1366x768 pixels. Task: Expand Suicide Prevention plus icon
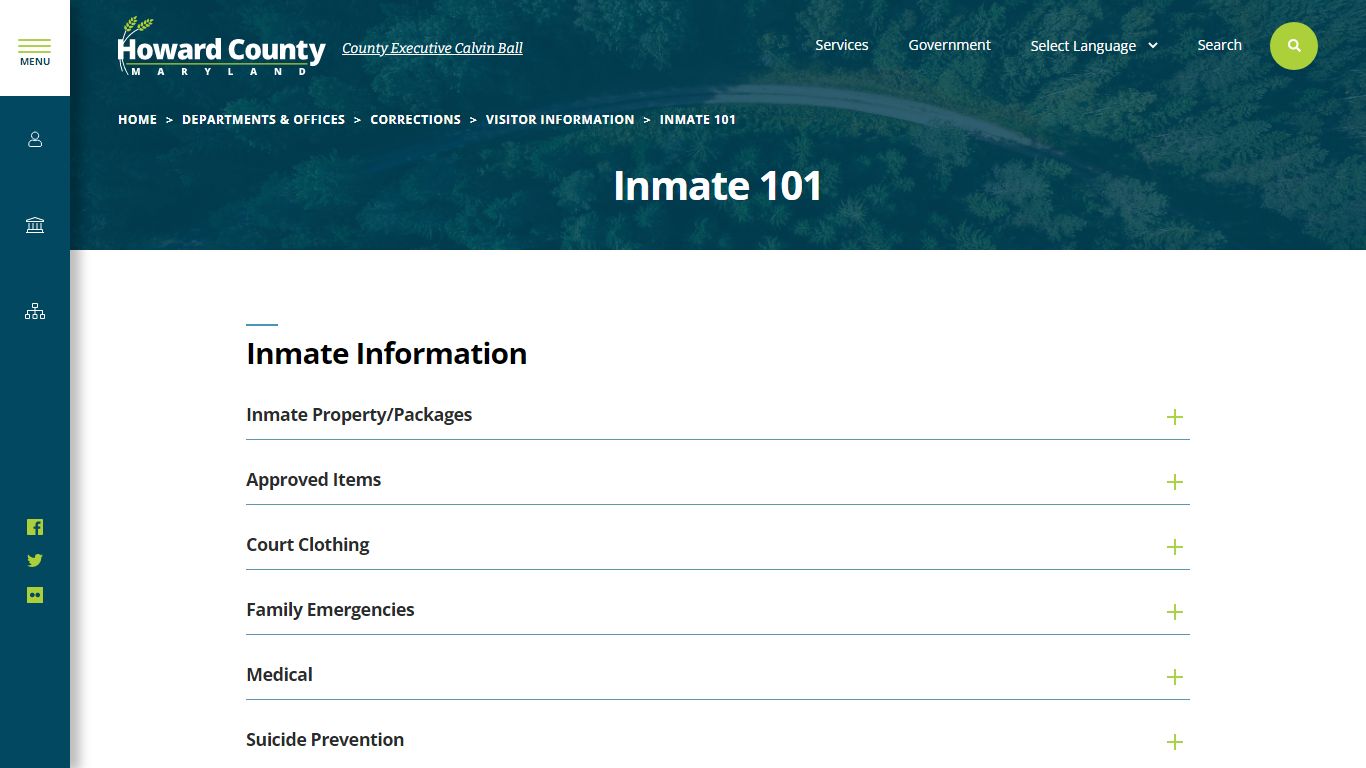1175,742
